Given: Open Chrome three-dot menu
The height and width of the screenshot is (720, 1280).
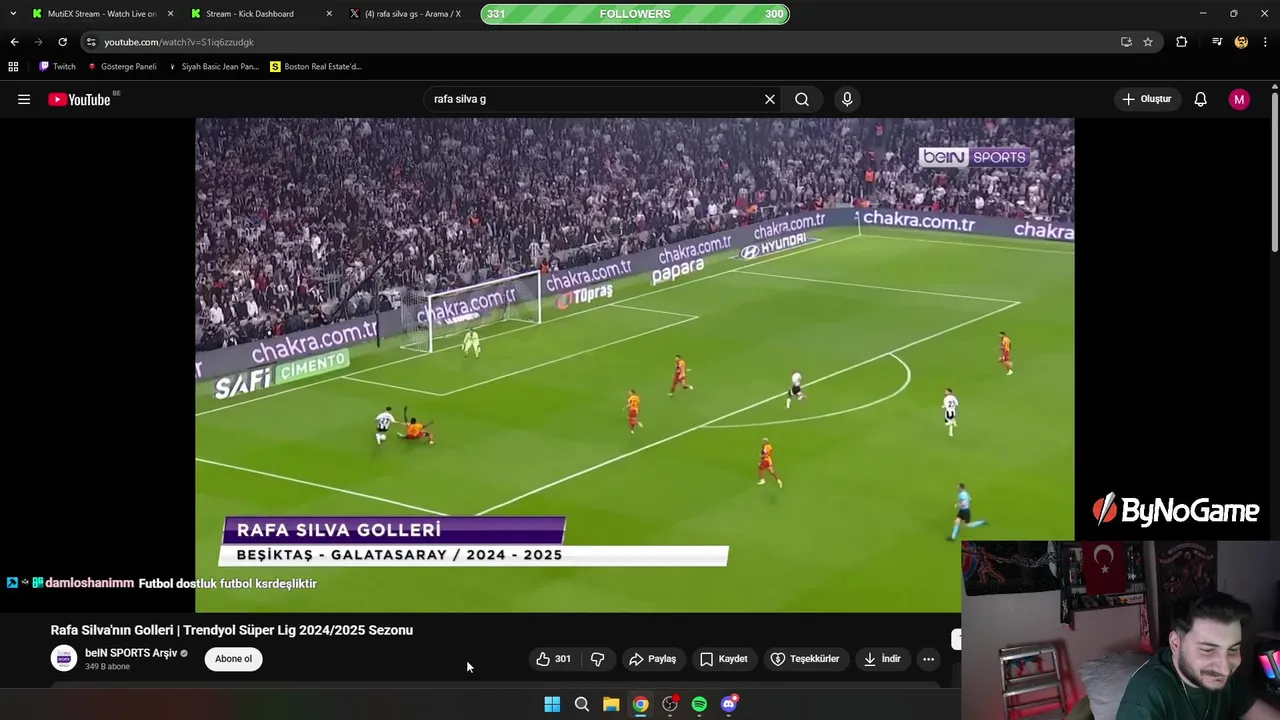Looking at the screenshot, I should click(x=1266, y=42).
